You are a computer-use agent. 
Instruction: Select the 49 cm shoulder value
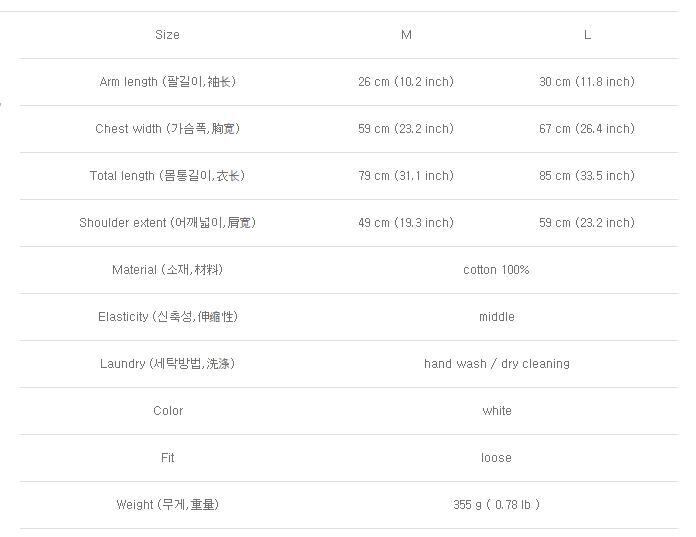point(405,223)
